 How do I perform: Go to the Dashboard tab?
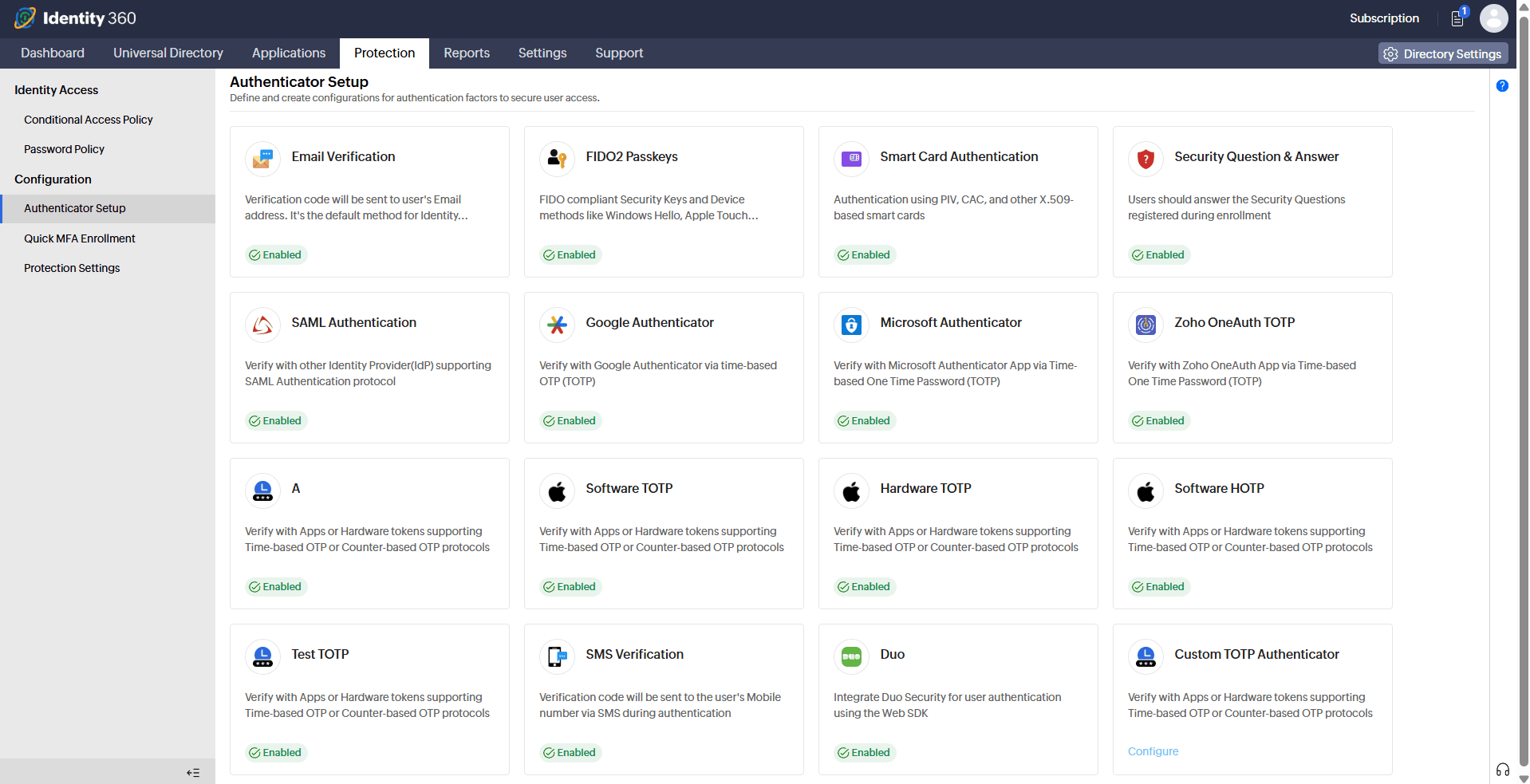[x=53, y=53]
